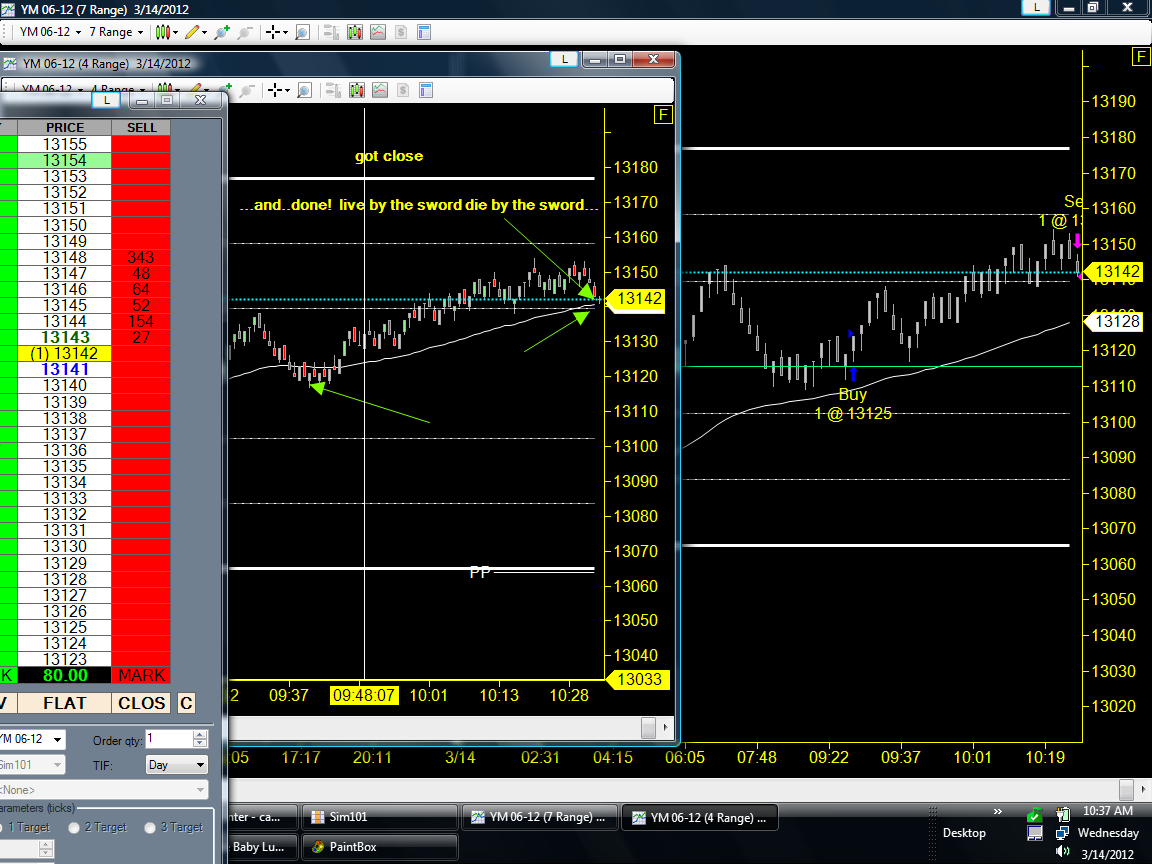Open data series candle icon in 7 Range toolbar
This screenshot has width=1152, height=864.
(x=355, y=32)
